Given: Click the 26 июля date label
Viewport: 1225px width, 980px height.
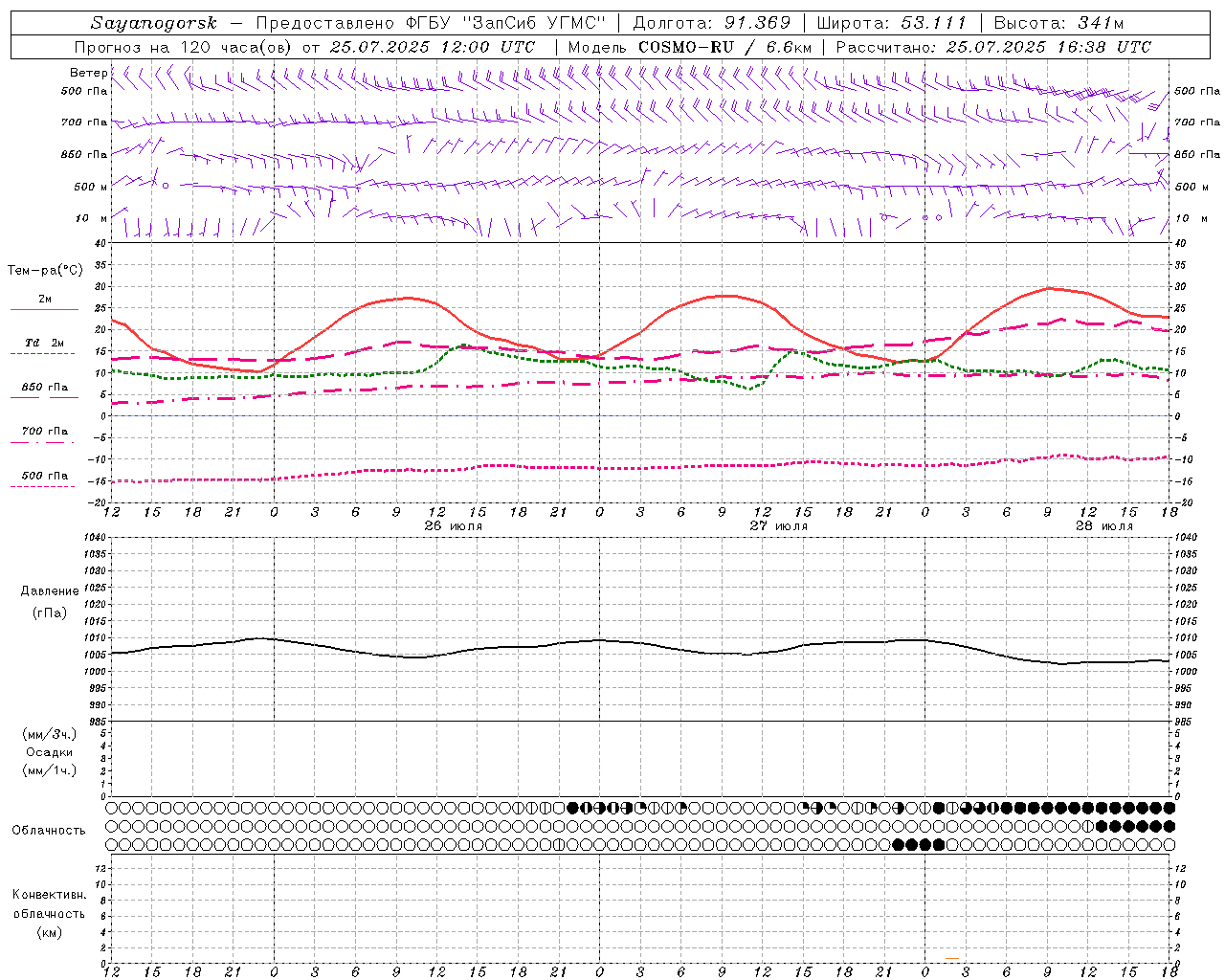Looking at the screenshot, I should [454, 526].
